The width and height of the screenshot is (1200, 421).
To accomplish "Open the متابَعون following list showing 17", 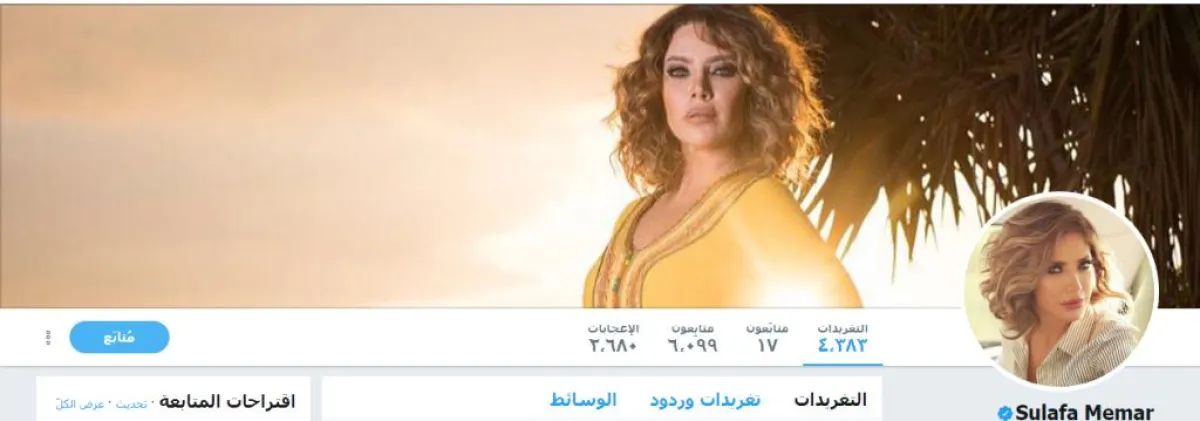I will coord(767,338).
